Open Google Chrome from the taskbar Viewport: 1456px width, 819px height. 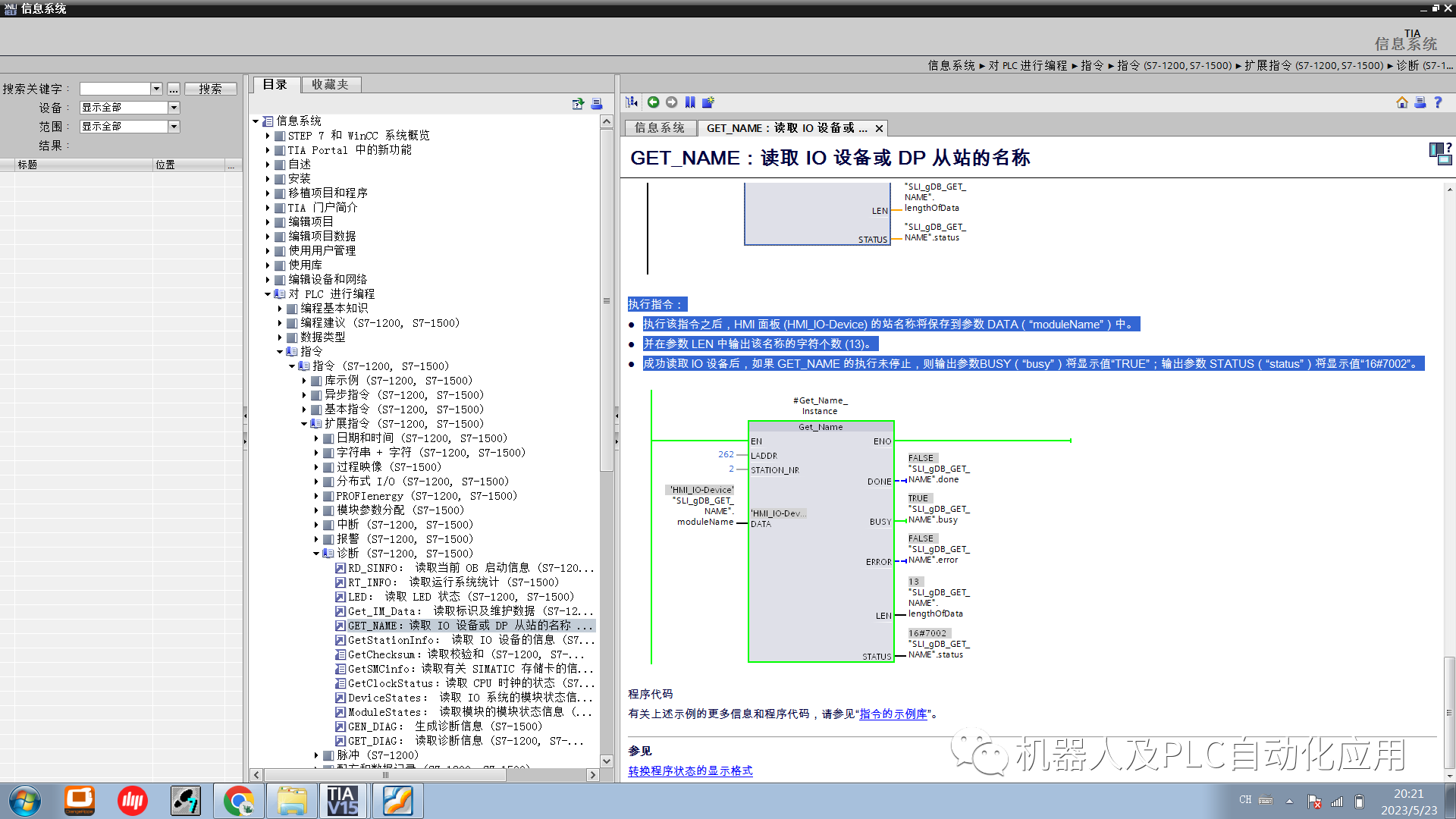point(238,800)
